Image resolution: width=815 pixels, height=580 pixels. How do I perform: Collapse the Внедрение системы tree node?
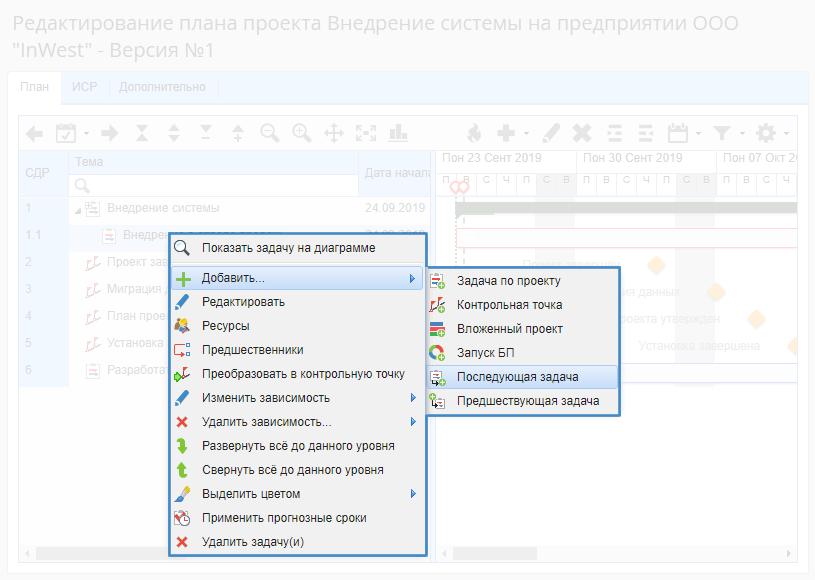click(77, 209)
